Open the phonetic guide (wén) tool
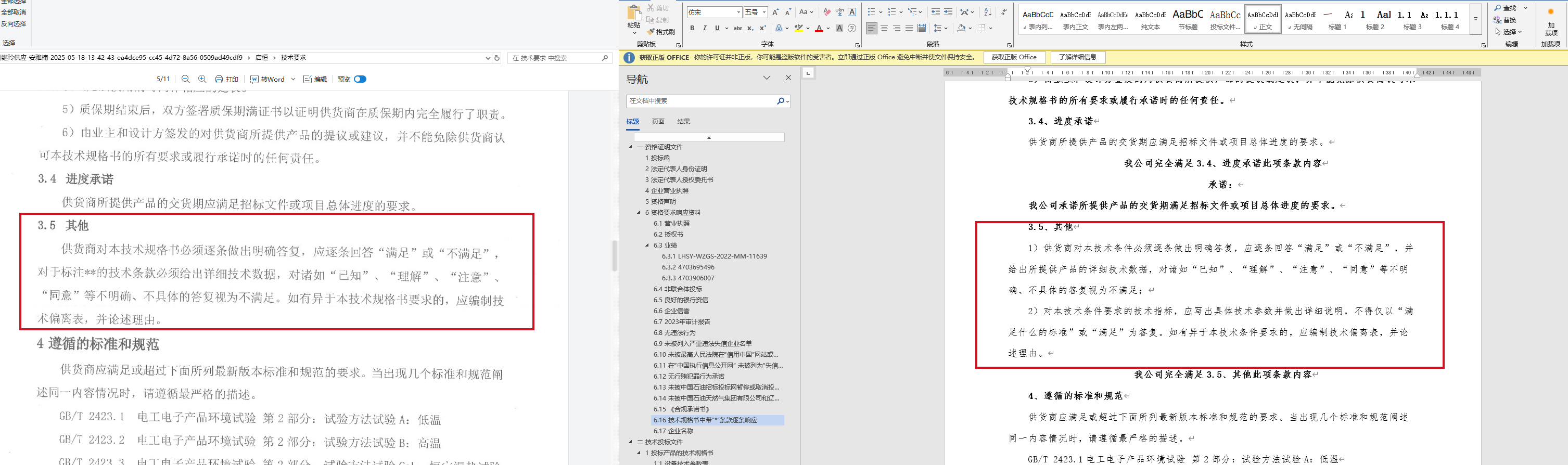 tap(839, 12)
